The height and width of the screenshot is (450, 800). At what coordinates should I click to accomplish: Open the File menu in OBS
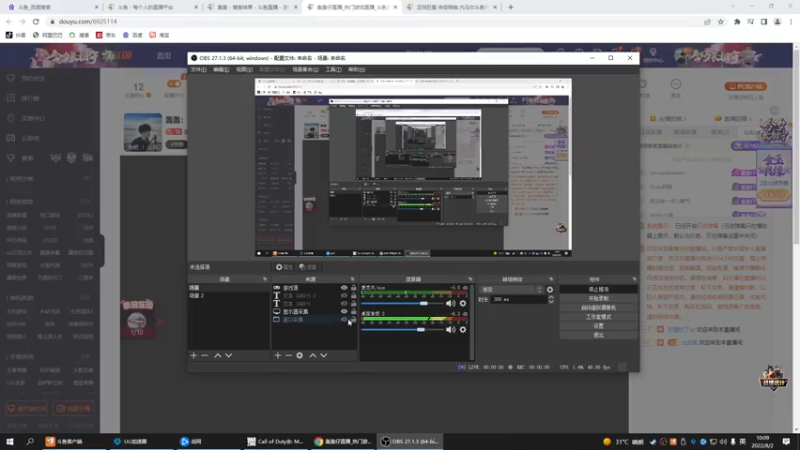198,69
